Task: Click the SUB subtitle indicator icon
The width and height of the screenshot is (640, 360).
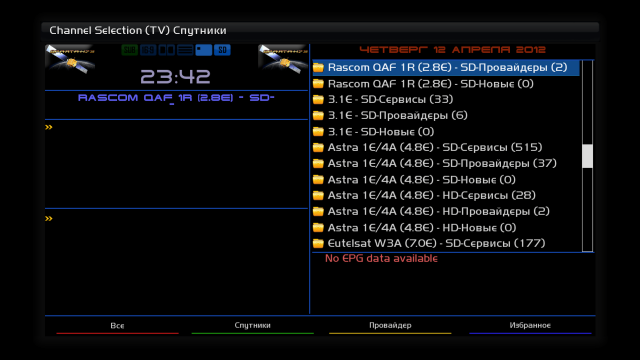Action: pos(129,50)
